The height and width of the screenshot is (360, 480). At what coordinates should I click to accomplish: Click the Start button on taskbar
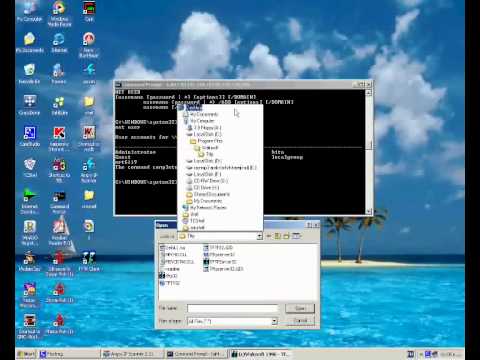tap(26, 354)
